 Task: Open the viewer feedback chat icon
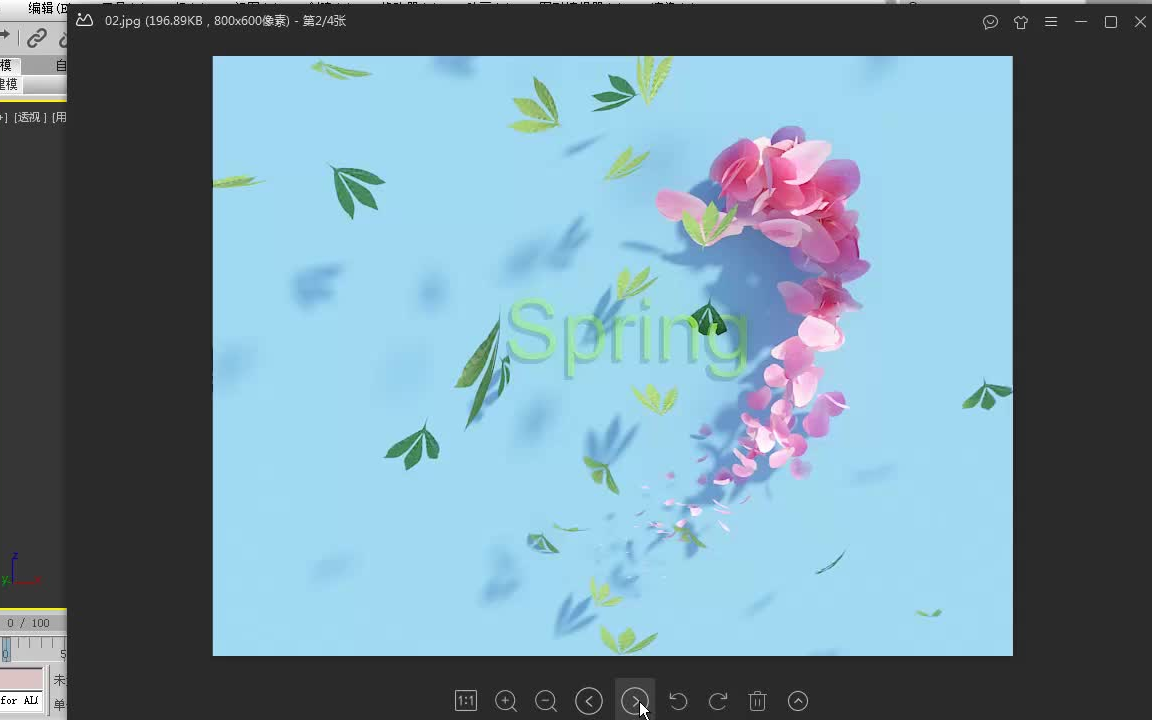[x=990, y=21]
